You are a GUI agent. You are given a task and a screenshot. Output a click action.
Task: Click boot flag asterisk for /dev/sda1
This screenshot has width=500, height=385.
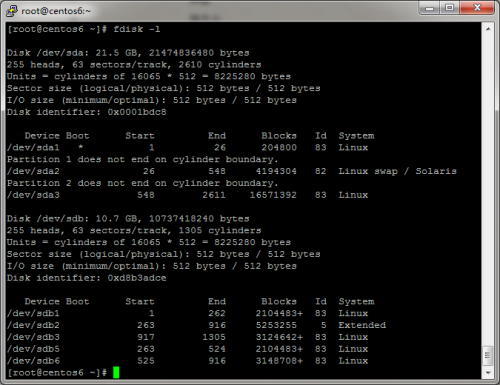tap(81, 147)
